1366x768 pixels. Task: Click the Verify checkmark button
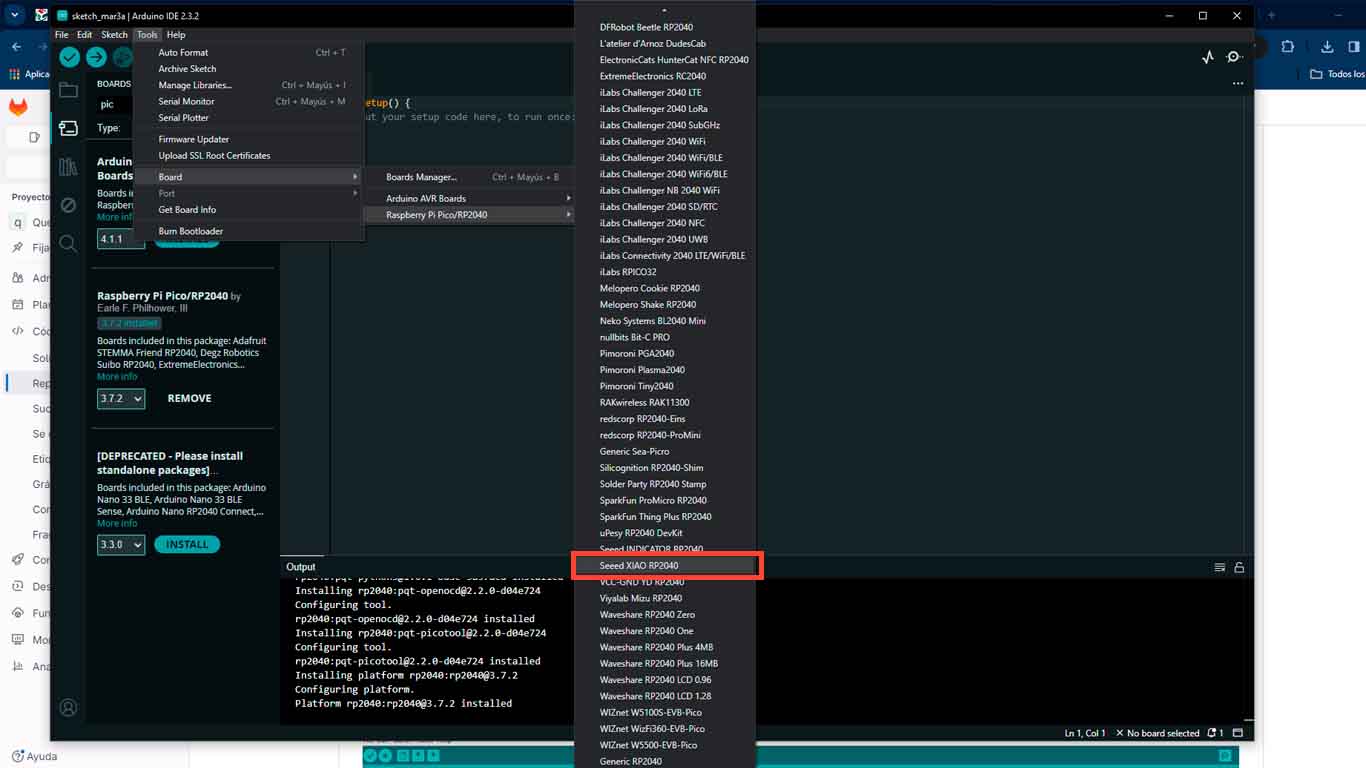(70, 58)
